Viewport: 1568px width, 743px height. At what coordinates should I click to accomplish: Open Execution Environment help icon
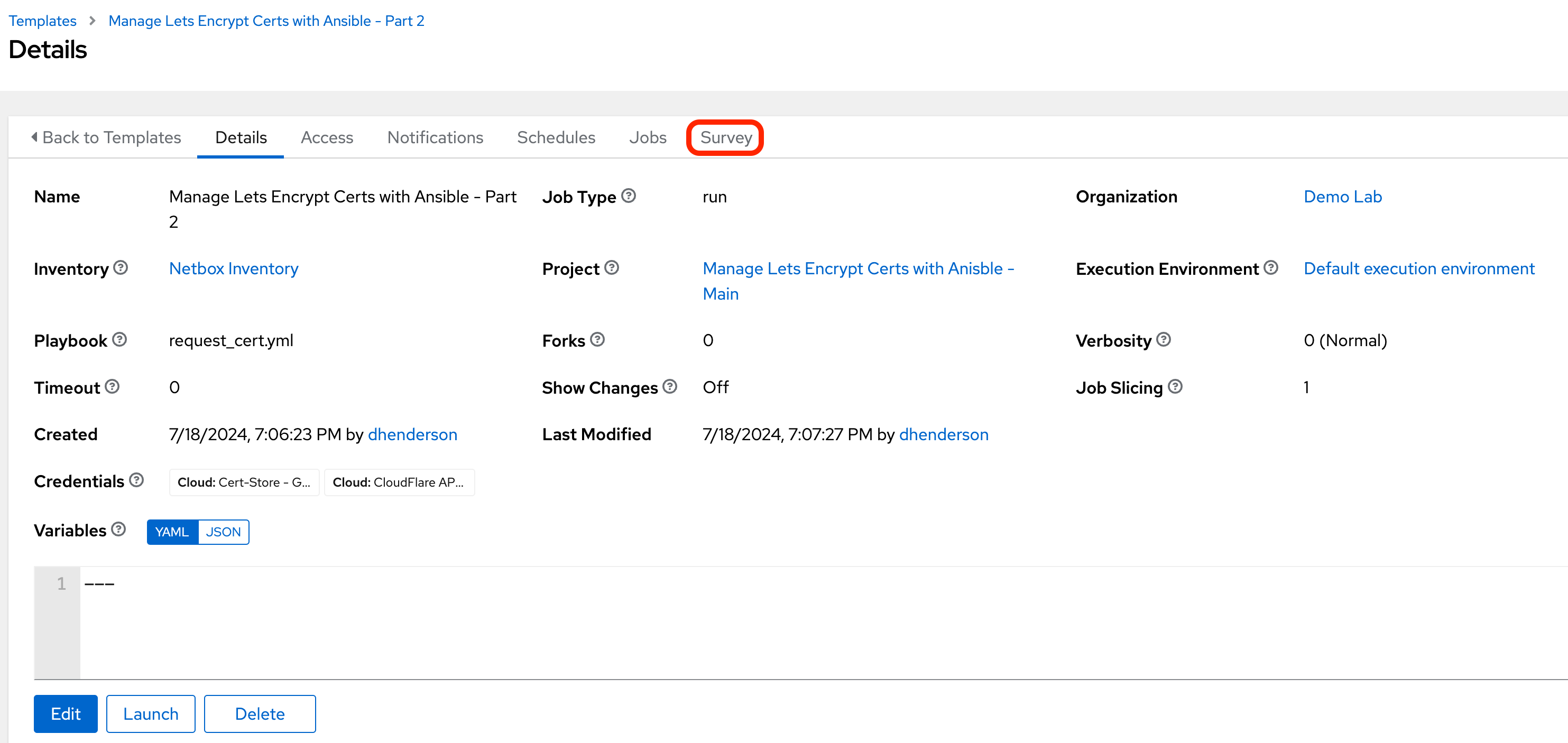pos(1271,268)
